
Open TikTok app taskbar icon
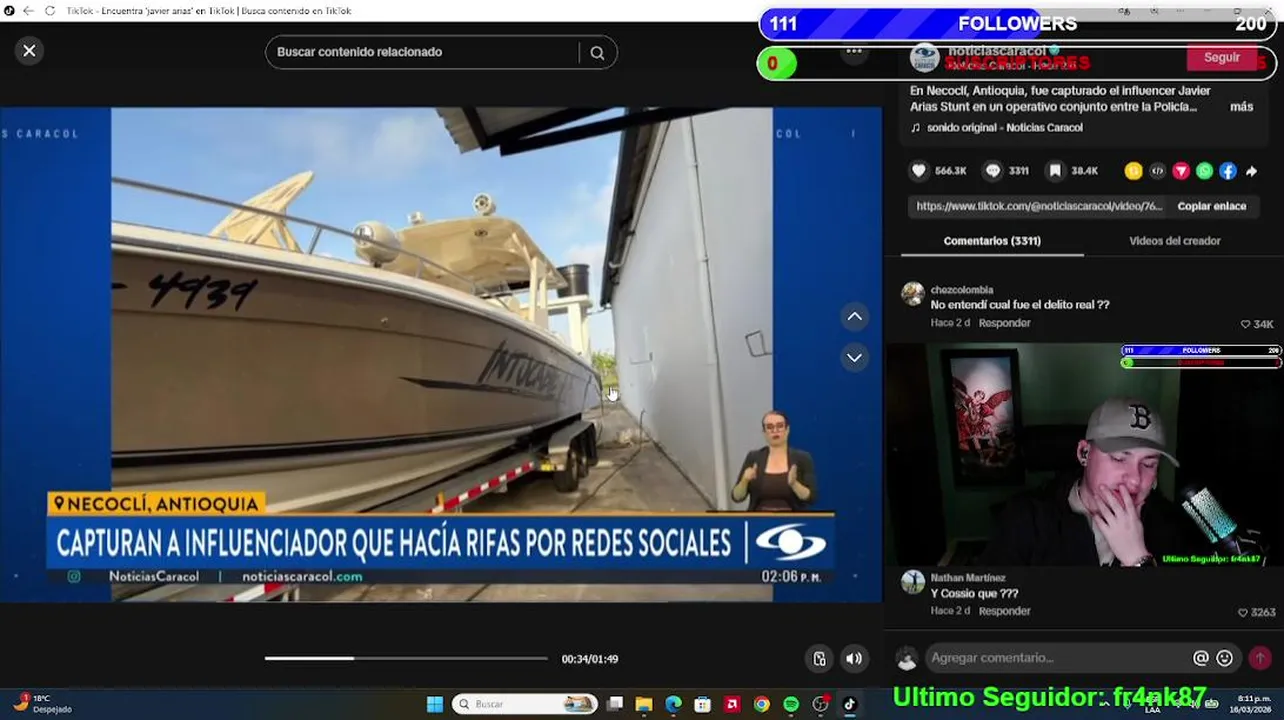click(x=850, y=704)
